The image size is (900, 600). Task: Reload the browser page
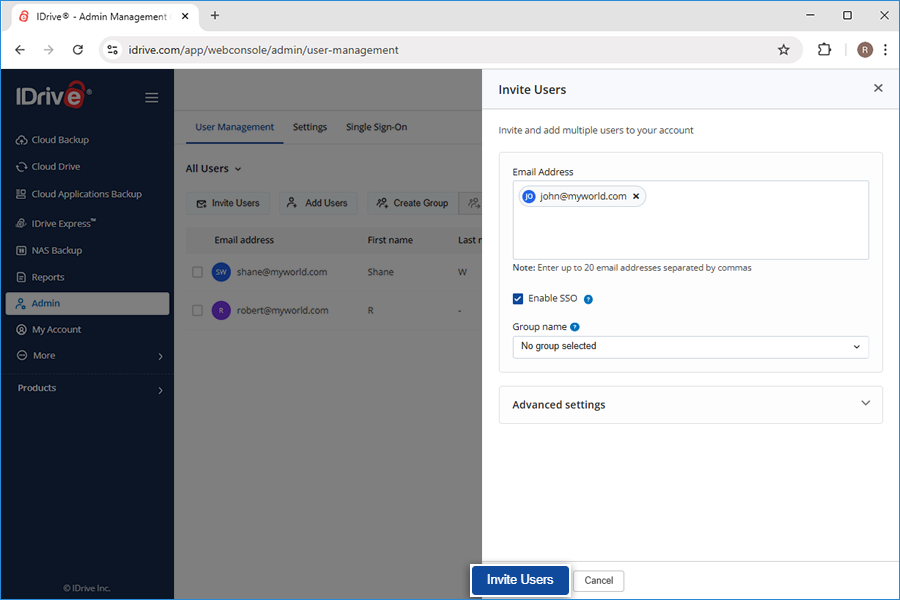[x=78, y=50]
